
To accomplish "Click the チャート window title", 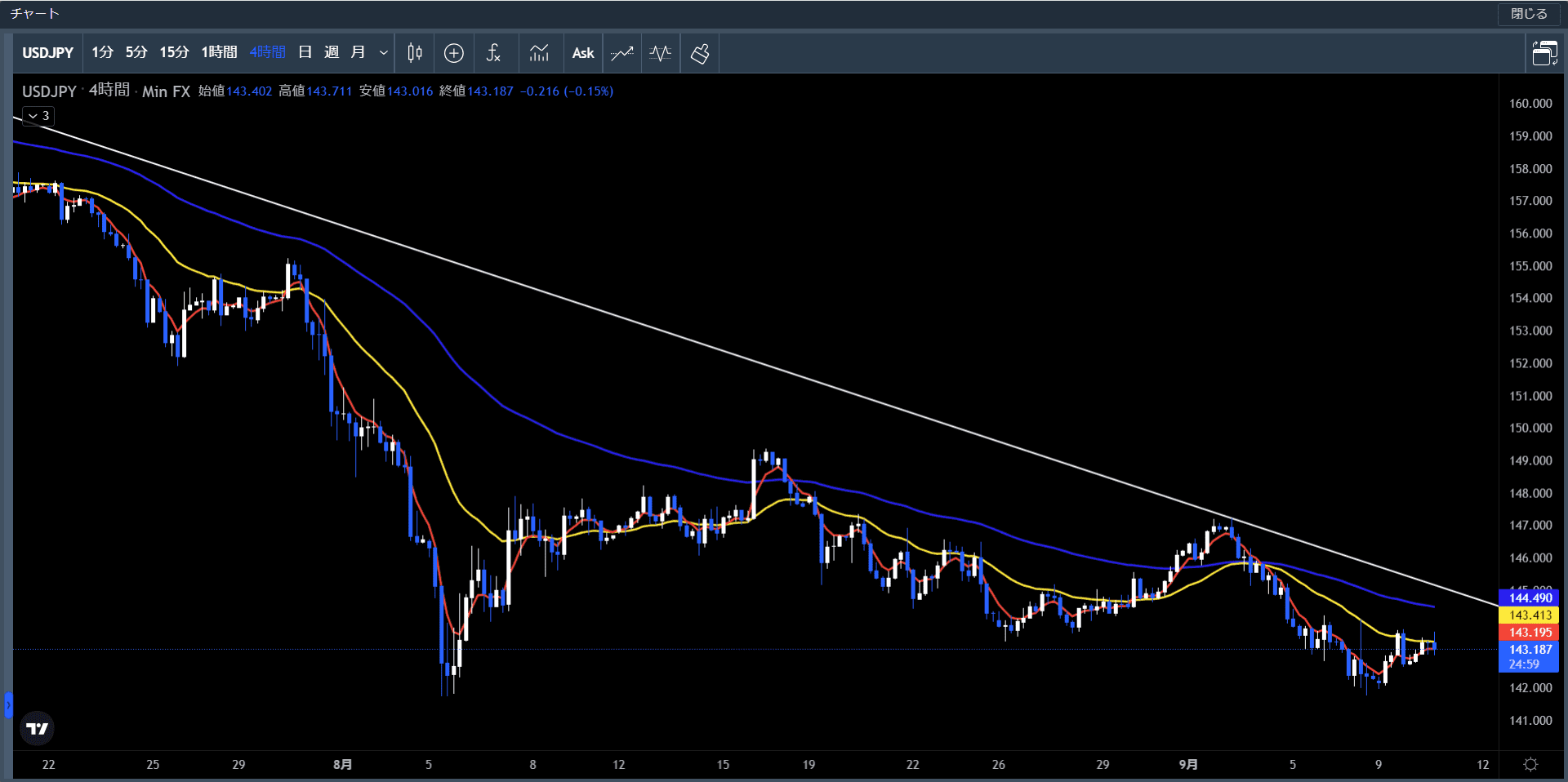I will point(34,14).
